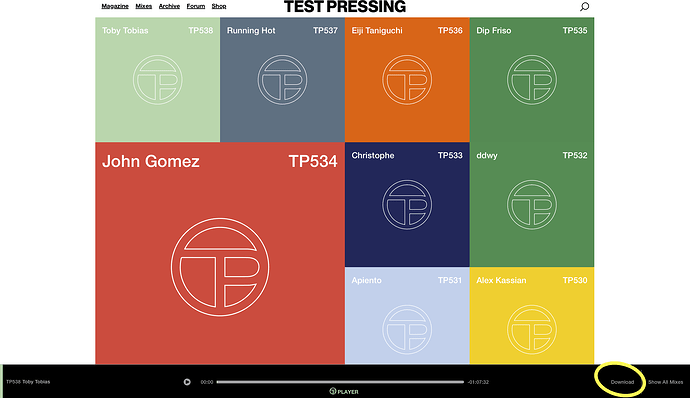Viewport: 690px width, 398px height.
Task: Click the TP logo on John Gomez tile
Action: pos(220,267)
